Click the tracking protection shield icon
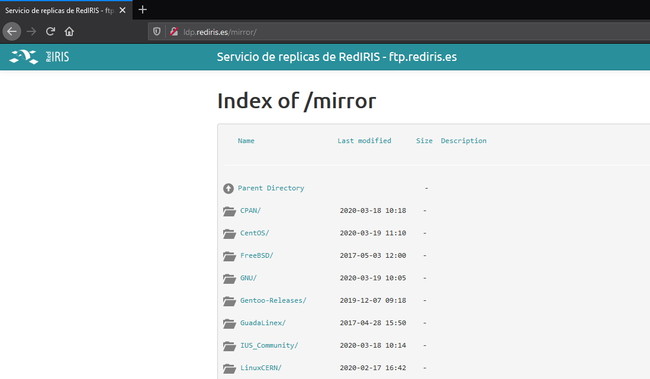Image resolution: width=650 pixels, height=379 pixels. click(x=157, y=32)
